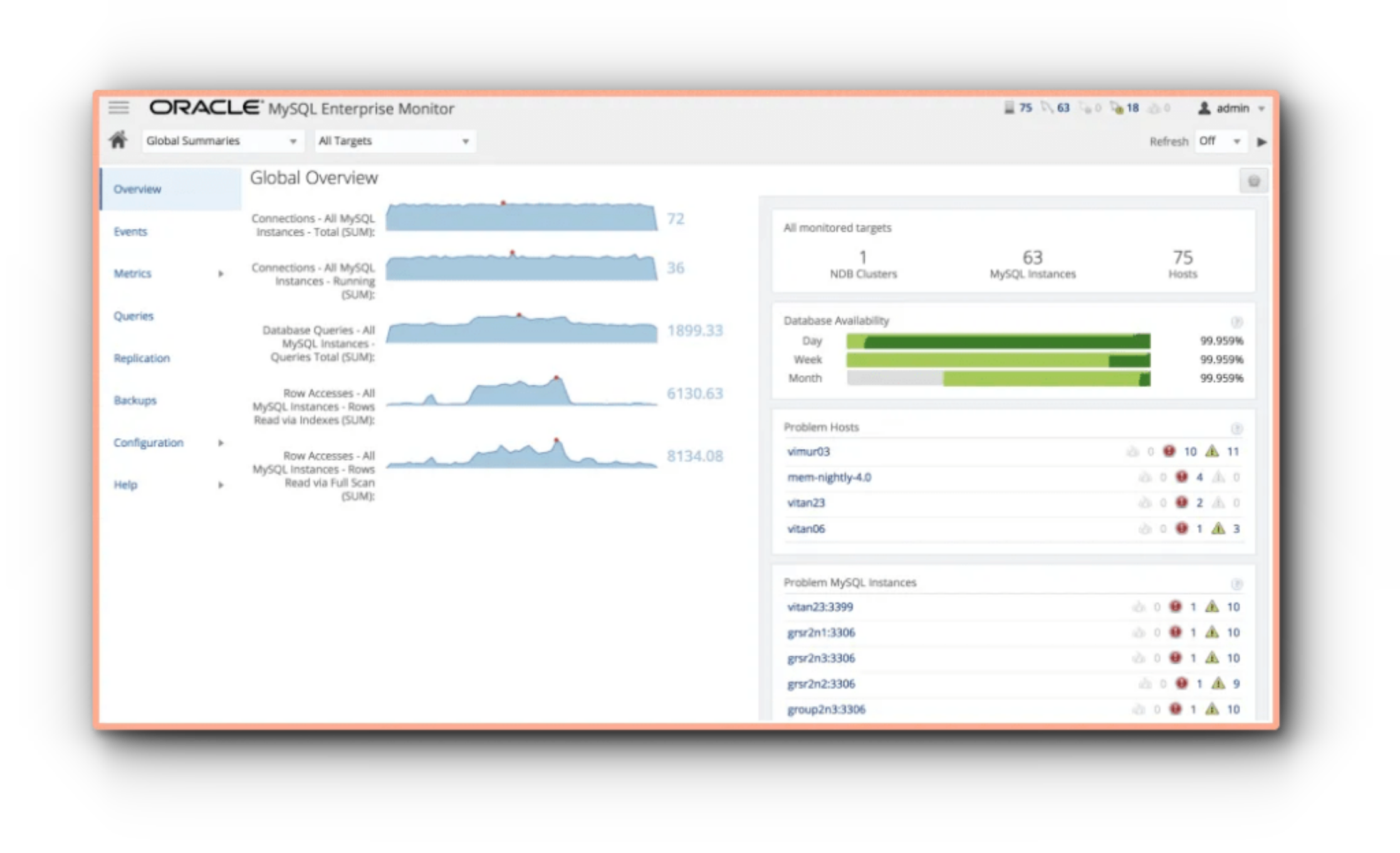Image resolution: width=1400 pixels, height=853 pixels.
Task: Click the Rows Read via Indexes sparkline
Action: (x=521, y=391)
